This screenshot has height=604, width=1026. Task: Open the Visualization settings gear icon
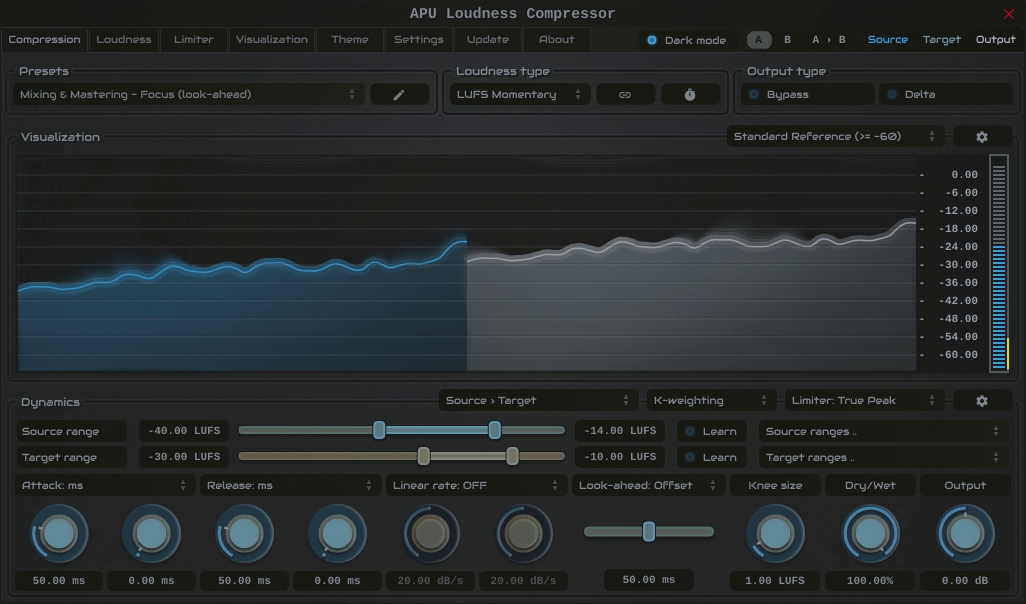tap(982, 137)
